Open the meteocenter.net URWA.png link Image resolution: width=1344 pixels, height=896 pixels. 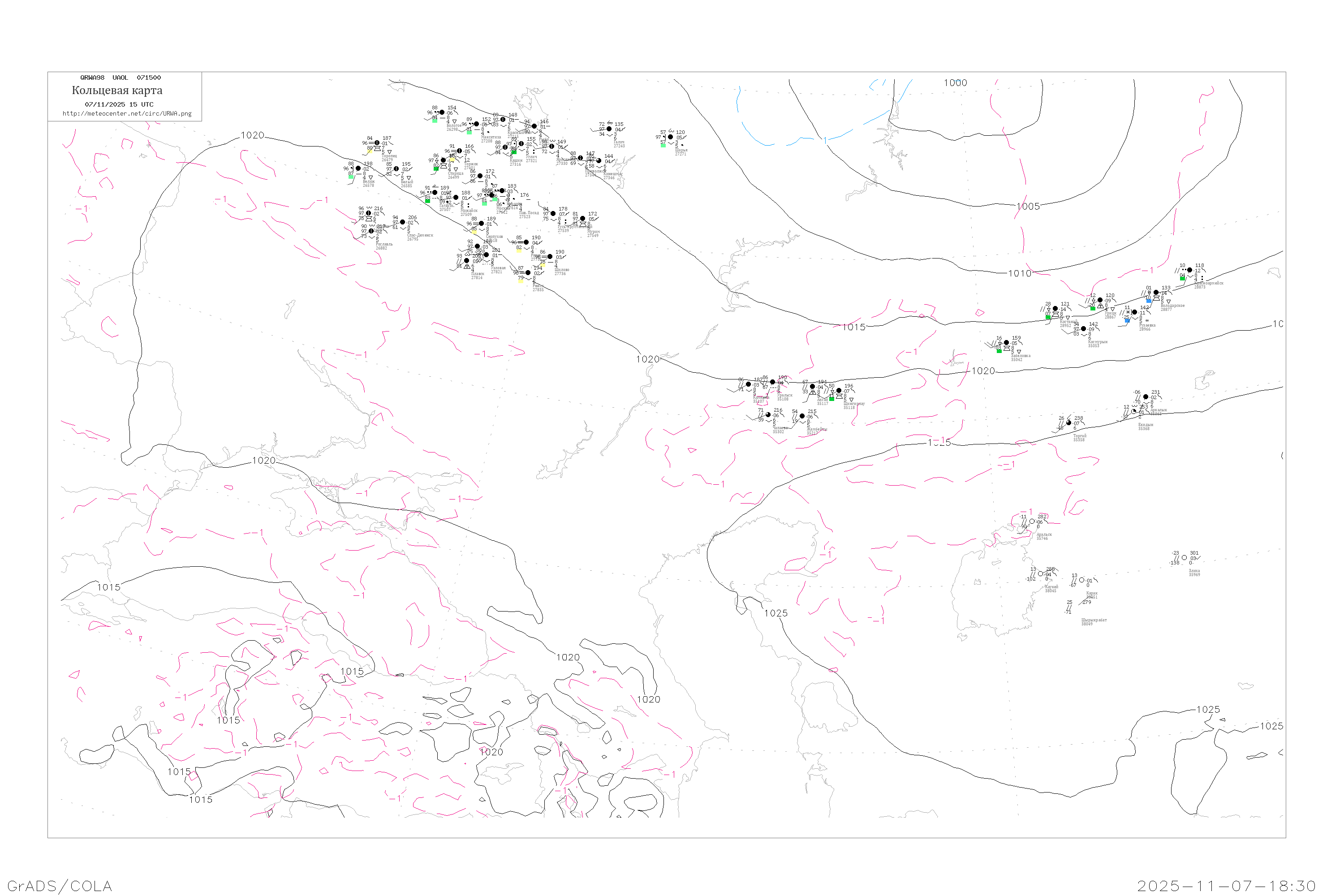pos(127,114)
